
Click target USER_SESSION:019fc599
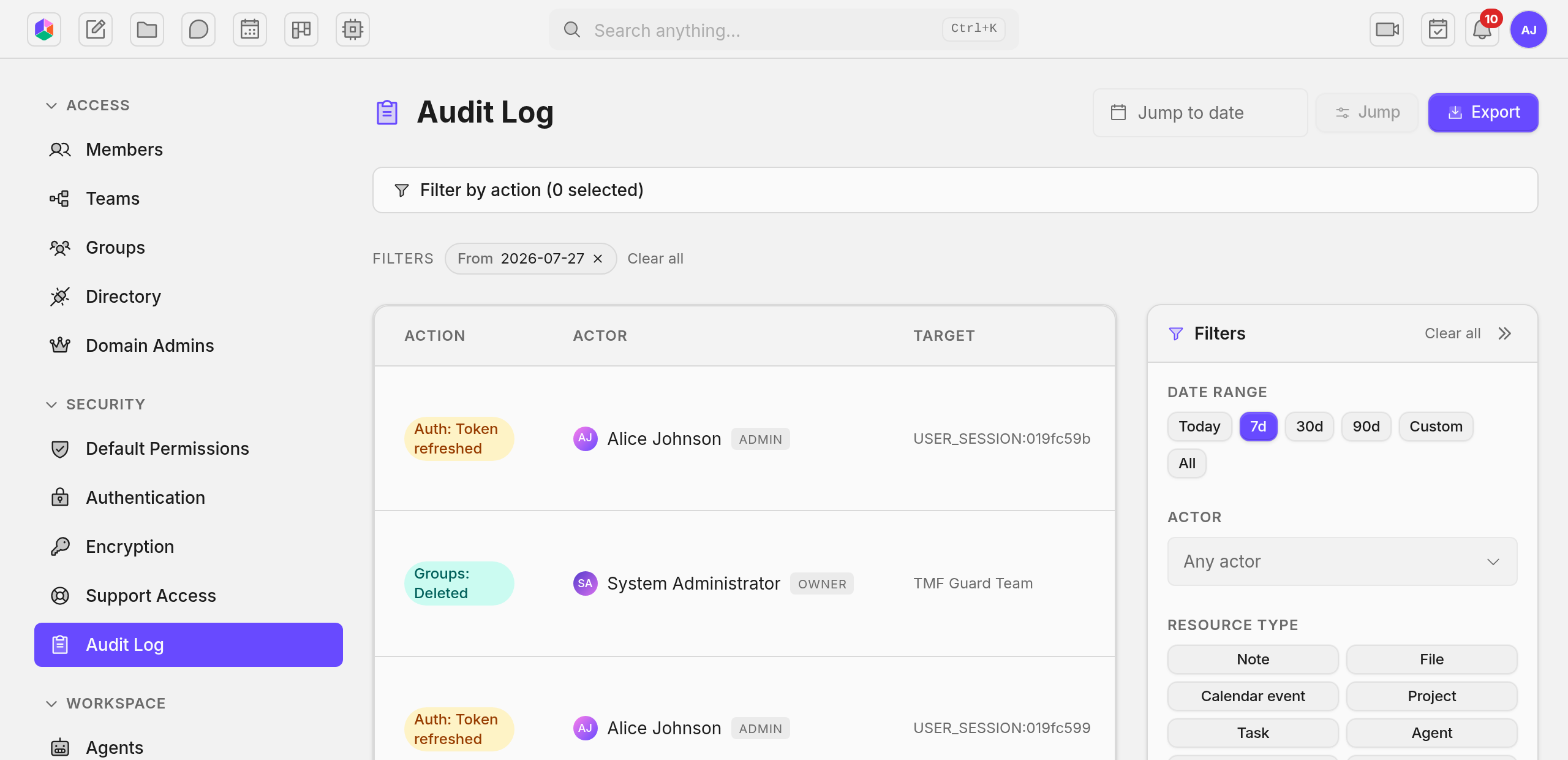click(x=1002, y=728)
